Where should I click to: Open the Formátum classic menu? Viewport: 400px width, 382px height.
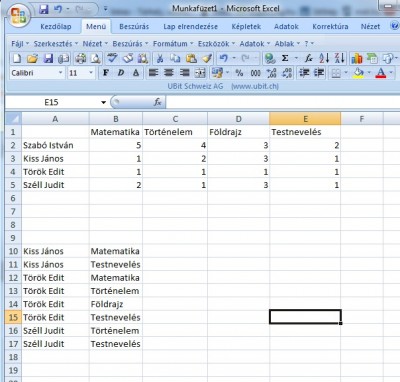pyautogui.click(x=173, y=44)
